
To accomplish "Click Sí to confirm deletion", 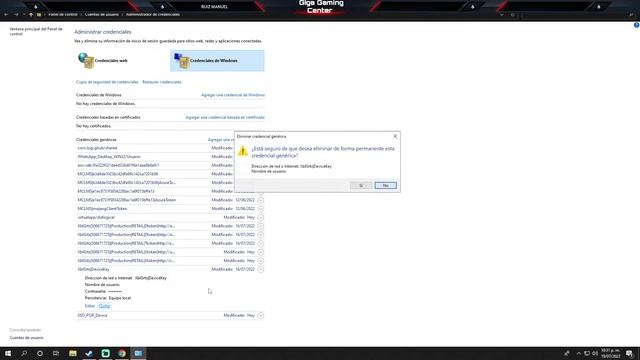I will coord(361,186).
